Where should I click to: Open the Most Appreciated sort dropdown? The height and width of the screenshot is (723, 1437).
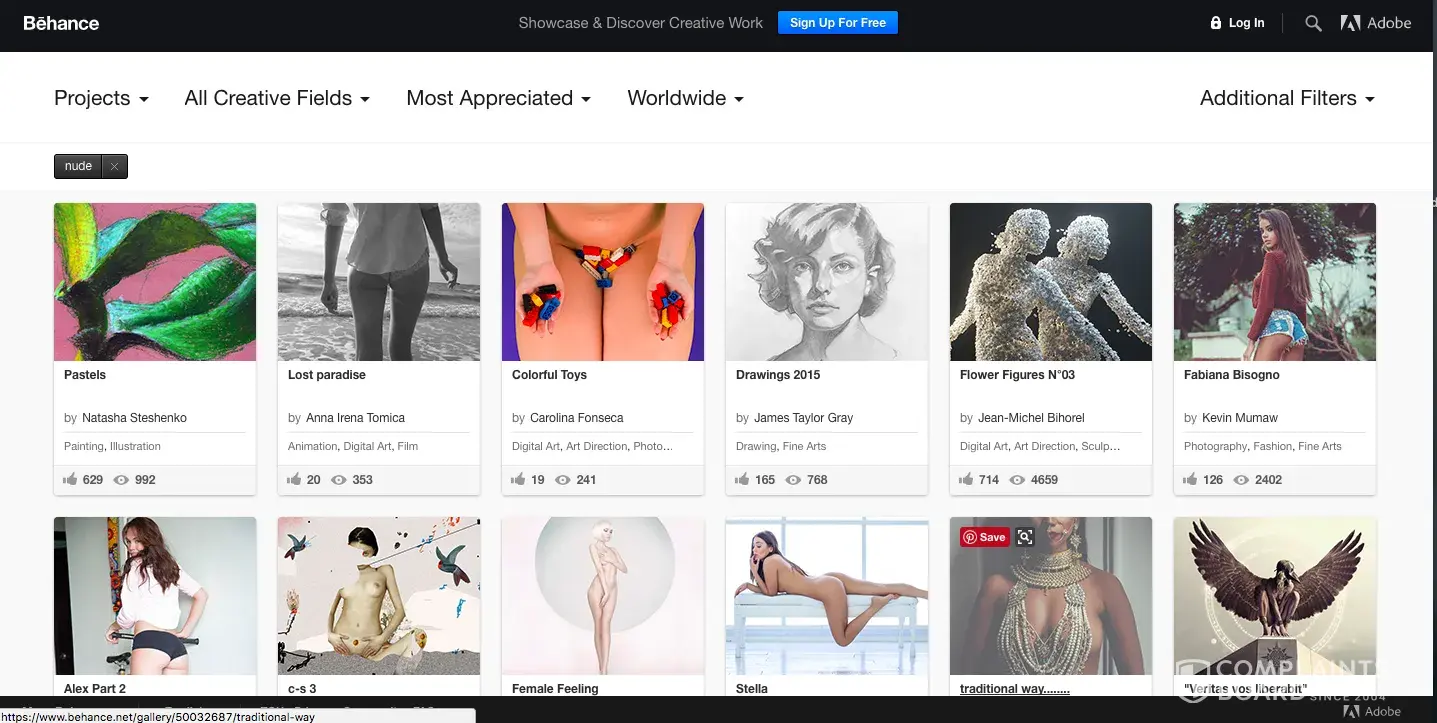pyautogui.click(x=498, y=98)
